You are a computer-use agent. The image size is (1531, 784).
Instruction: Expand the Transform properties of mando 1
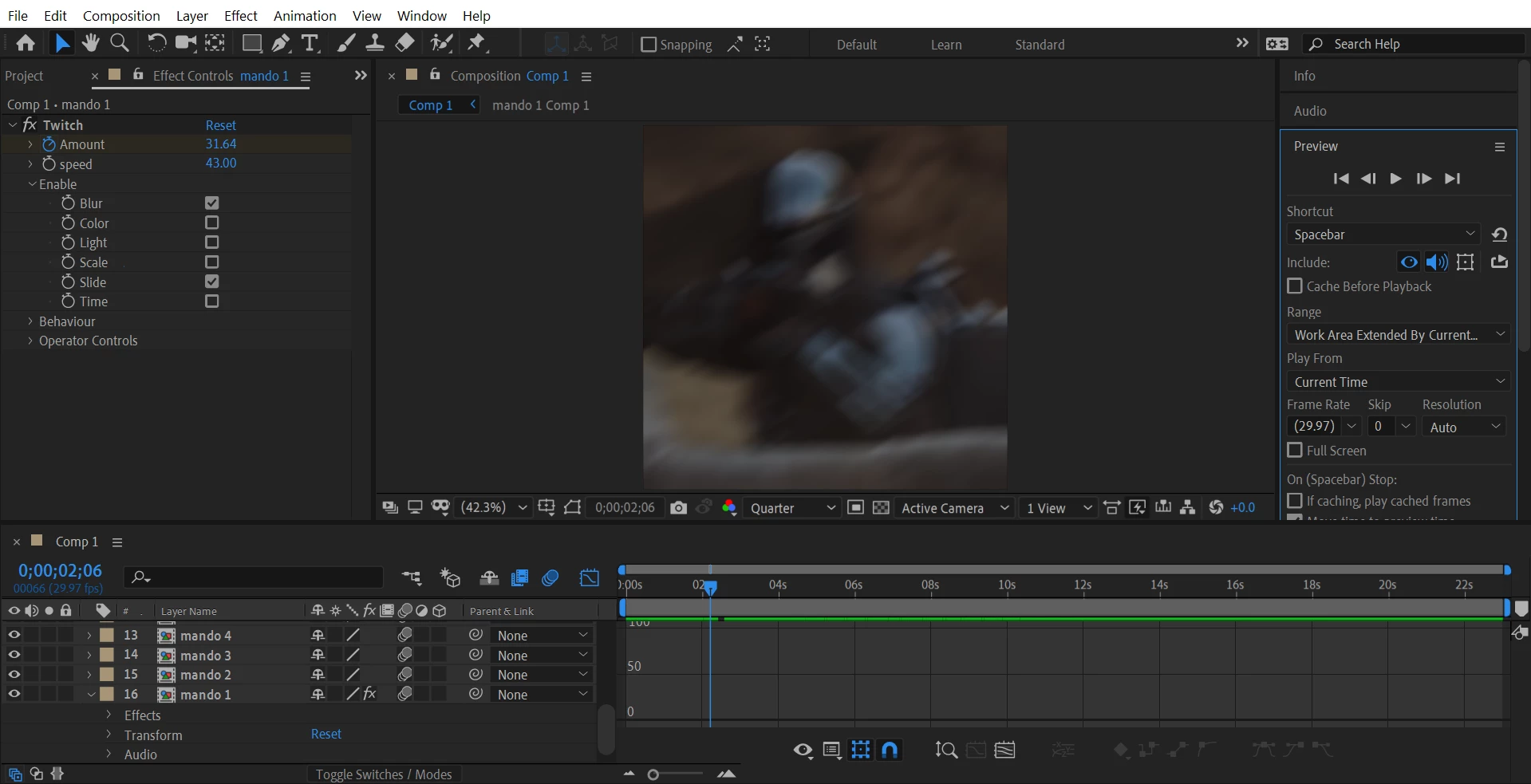coord(109,735)
